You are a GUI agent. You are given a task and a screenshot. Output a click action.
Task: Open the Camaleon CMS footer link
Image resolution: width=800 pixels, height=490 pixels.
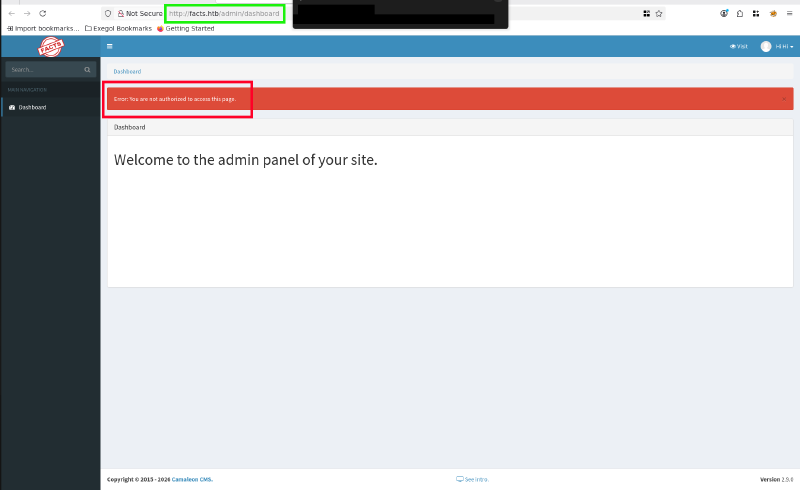tap(194, 480)
